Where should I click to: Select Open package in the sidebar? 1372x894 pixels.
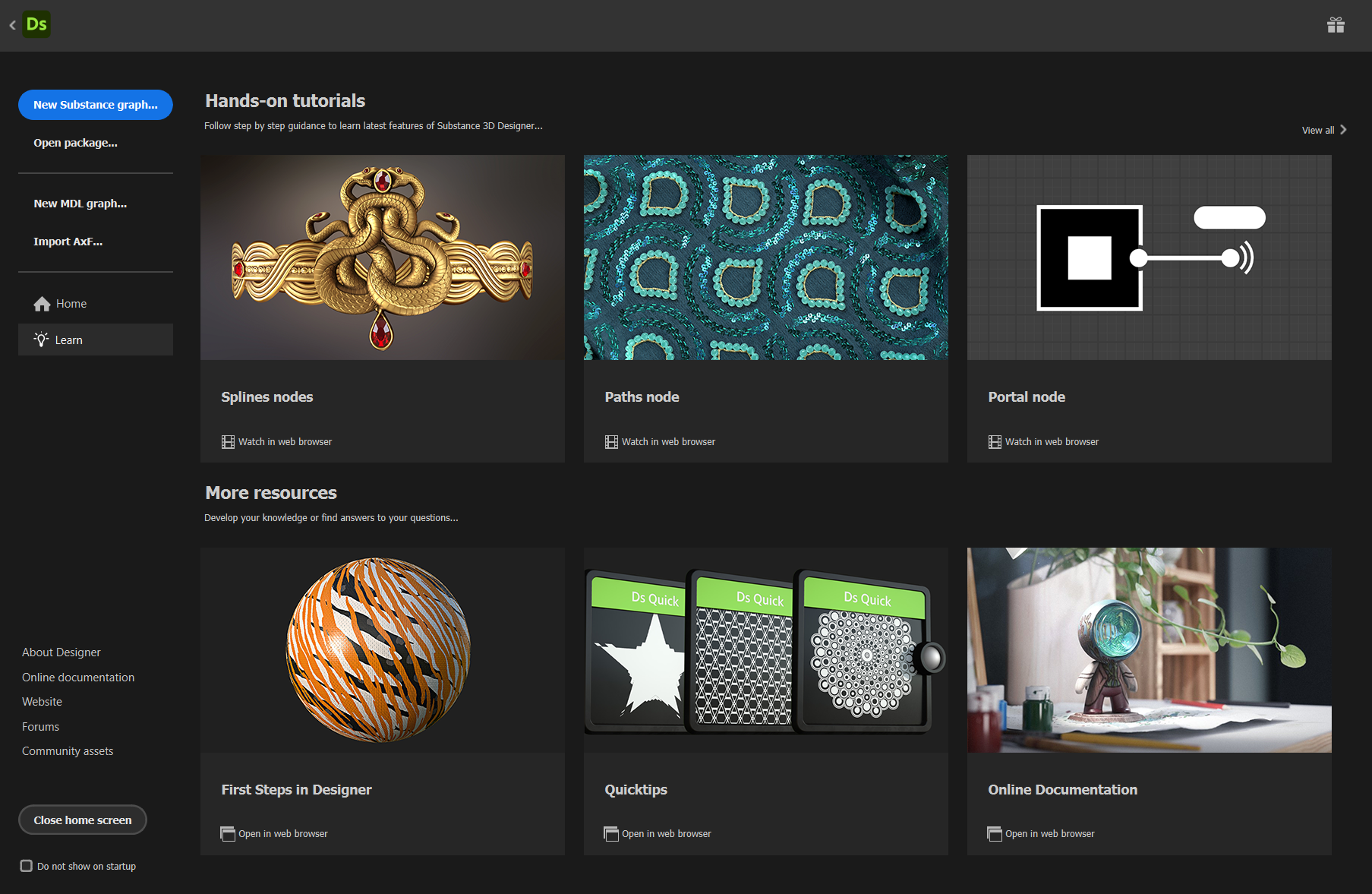click(74, 142)
